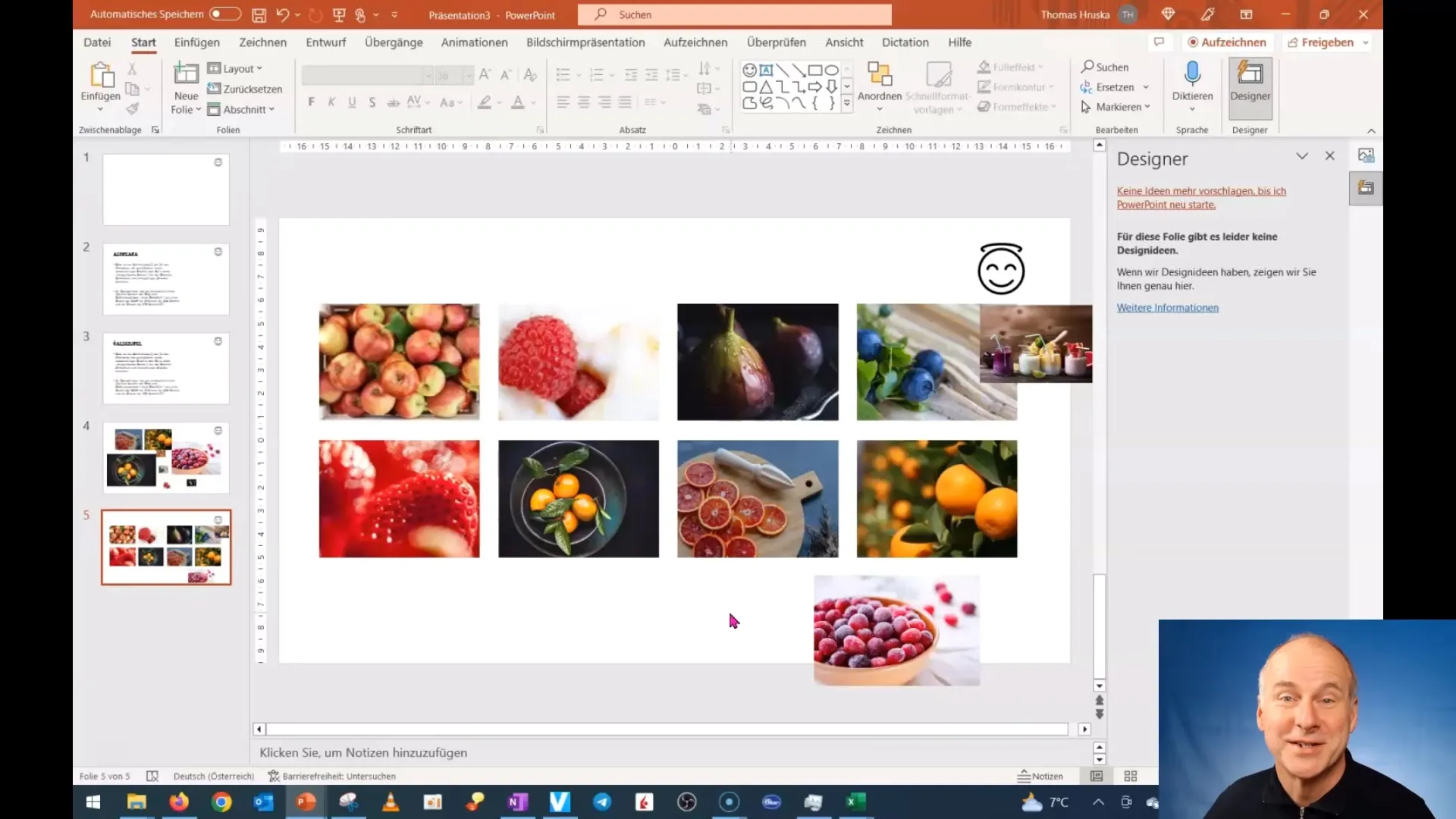Center text in Absatz group
The height and width of the screenshot is (819, 1456).
pyautogui.click(x=583, y=102)
